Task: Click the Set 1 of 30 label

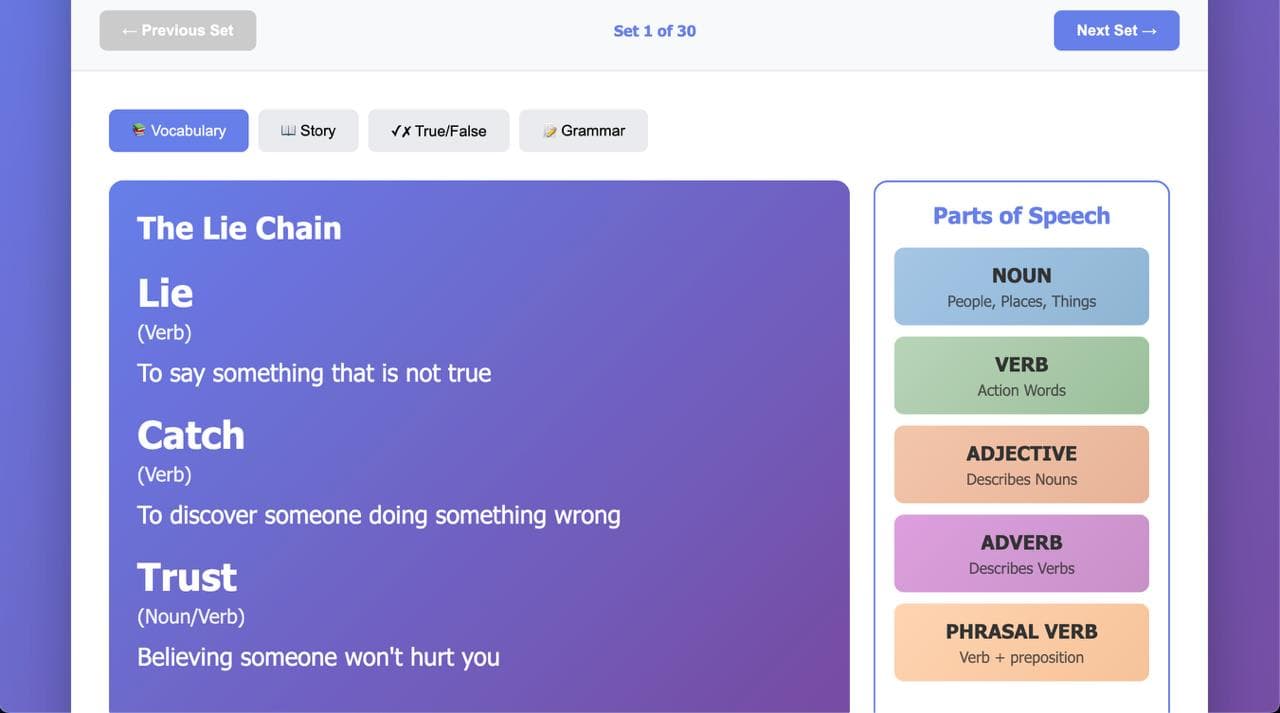Action: 655,31
